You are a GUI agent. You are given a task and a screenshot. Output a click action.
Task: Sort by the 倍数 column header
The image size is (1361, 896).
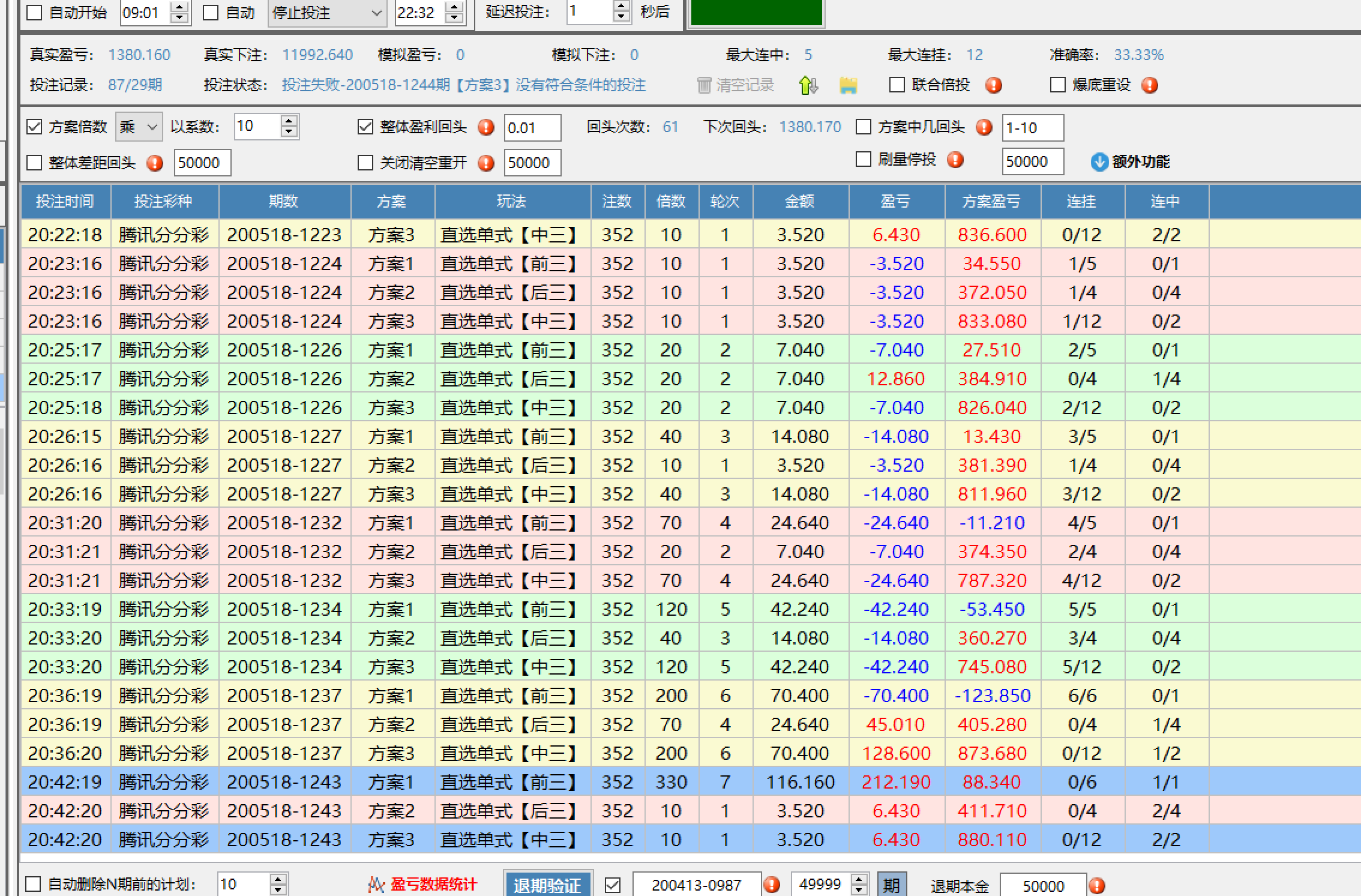coord(671,202)
